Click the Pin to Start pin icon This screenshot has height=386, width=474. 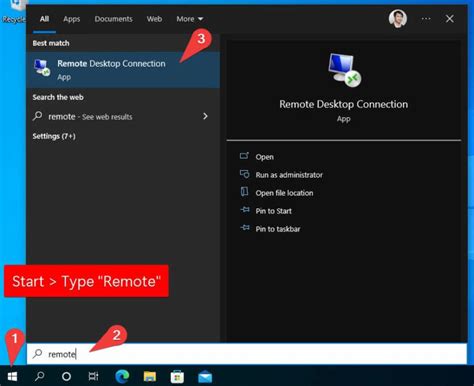245,210
